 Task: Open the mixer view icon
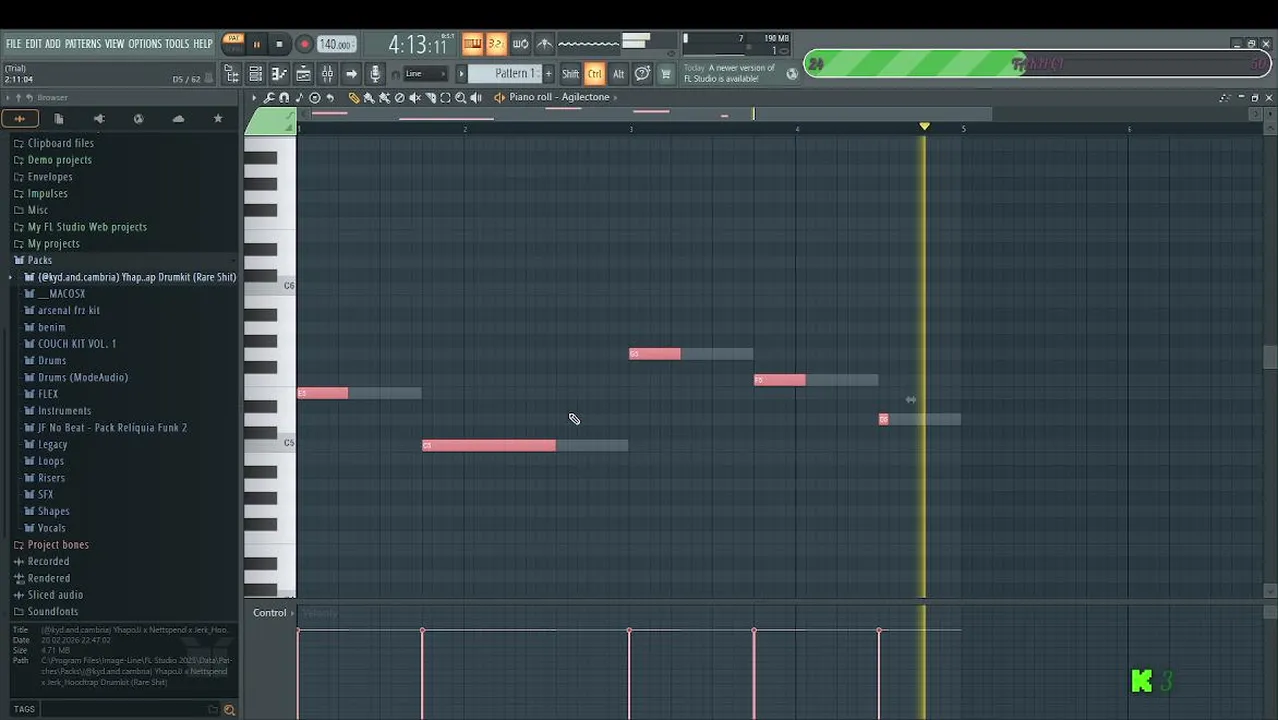(x=327, y=73)
